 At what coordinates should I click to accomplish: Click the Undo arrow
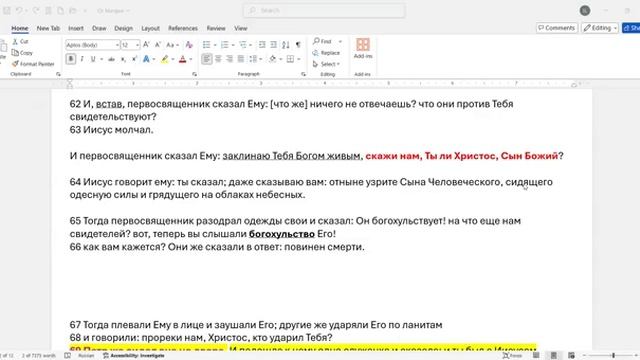coord(19,11)
